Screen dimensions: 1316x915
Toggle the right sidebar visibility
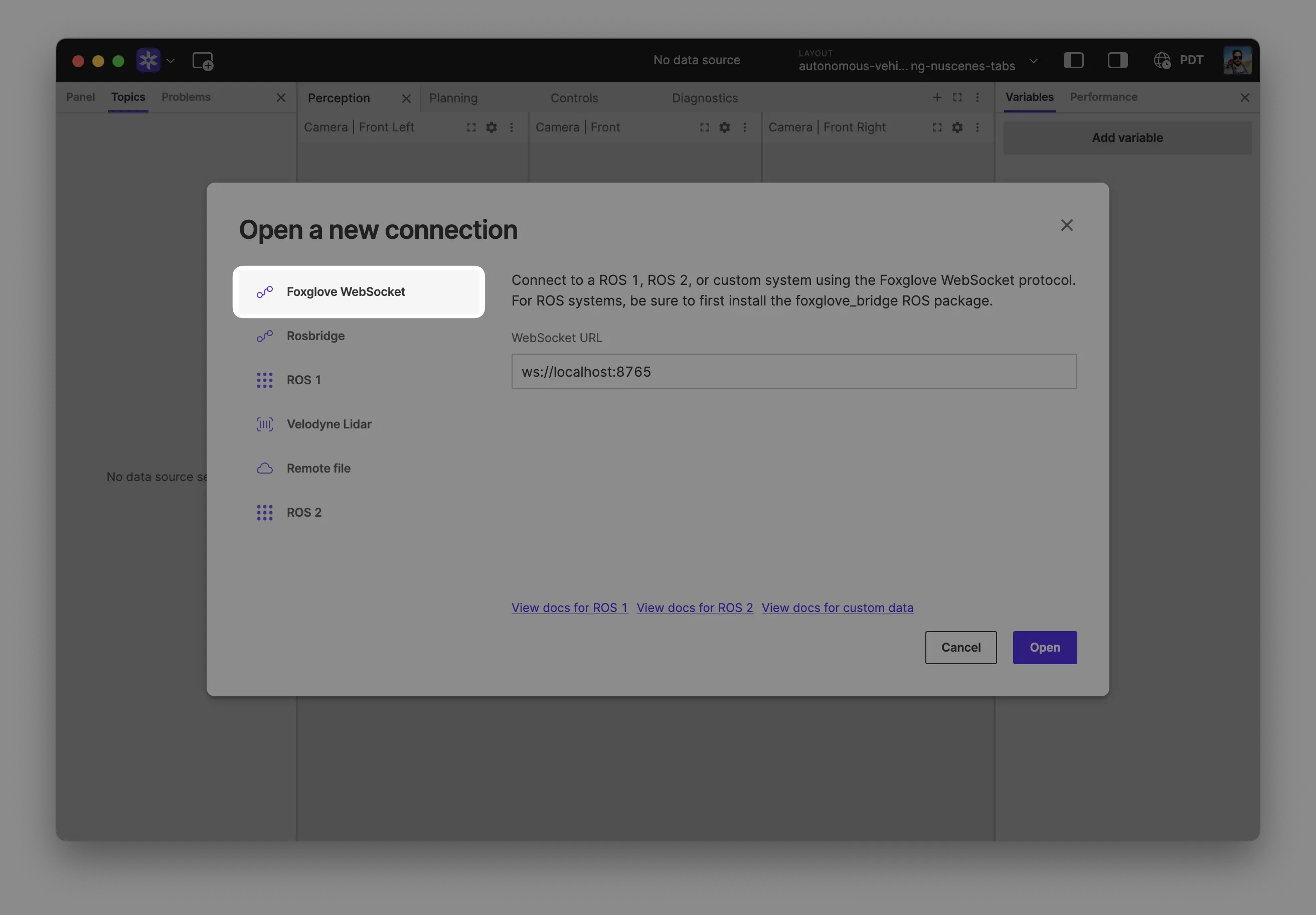tap(1118, 60)
